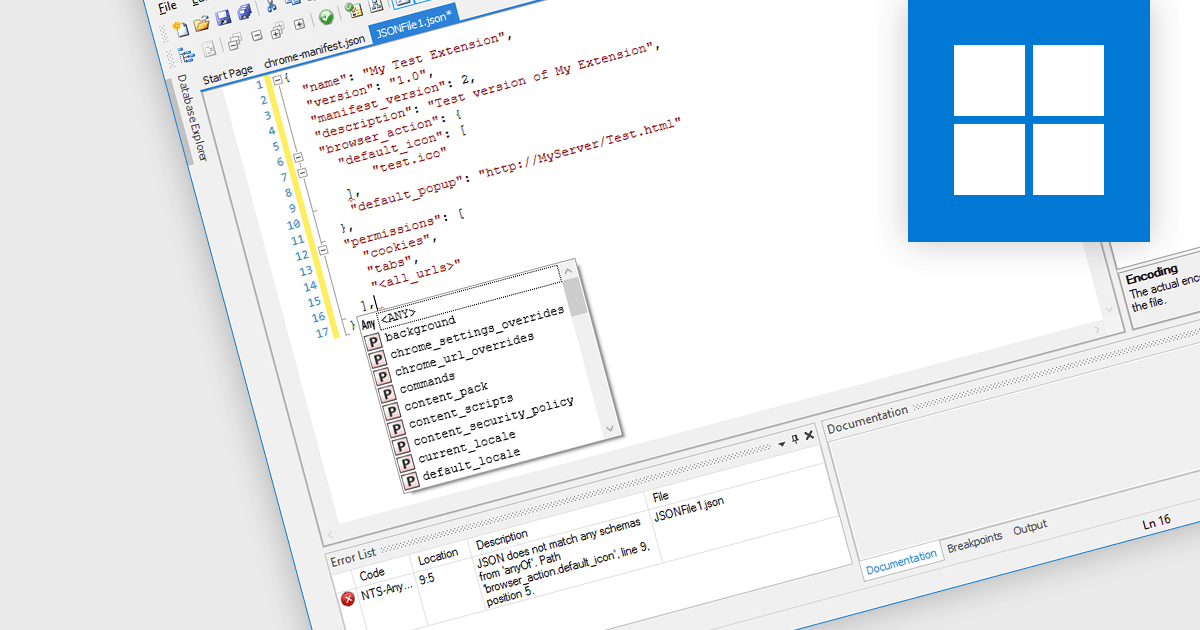Viewport: 1200px width, 630px height.
Task: Click the Save floppy disk icon
Action: (223, 19)
